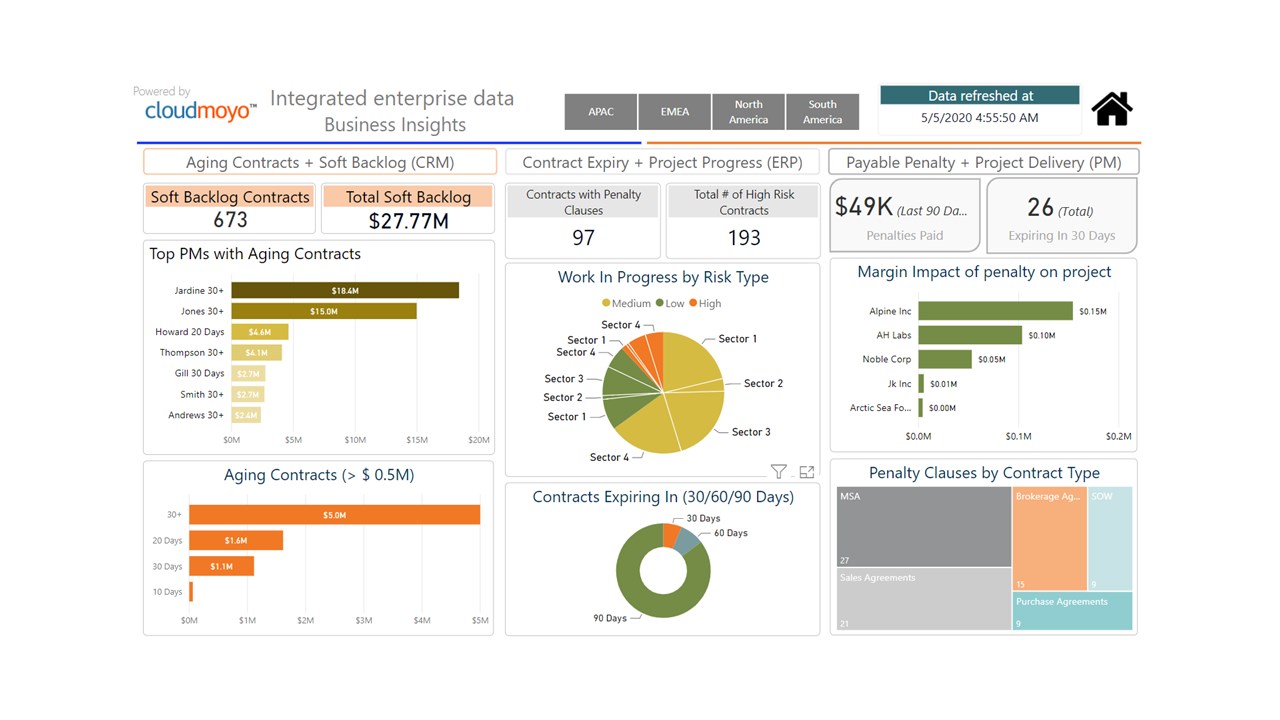This screenshot has width=1280, height=720.
Task: Select the Noble Corp bar $0.05M
Action: click(945, 359)
